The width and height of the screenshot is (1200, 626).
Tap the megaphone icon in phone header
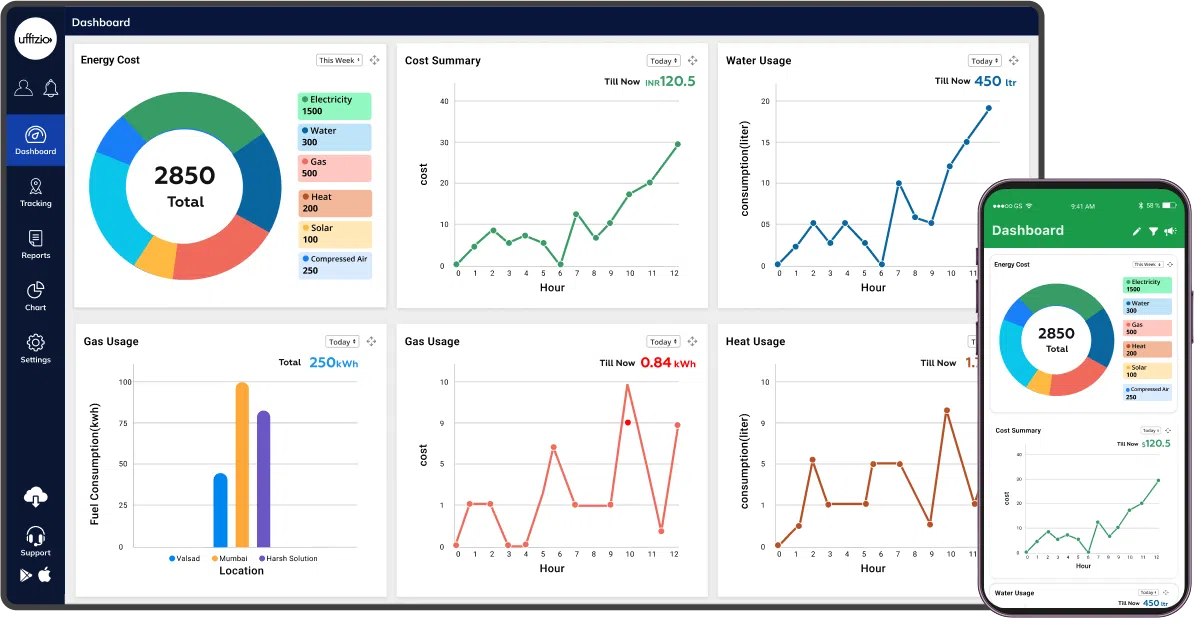tap(1170, 231)
